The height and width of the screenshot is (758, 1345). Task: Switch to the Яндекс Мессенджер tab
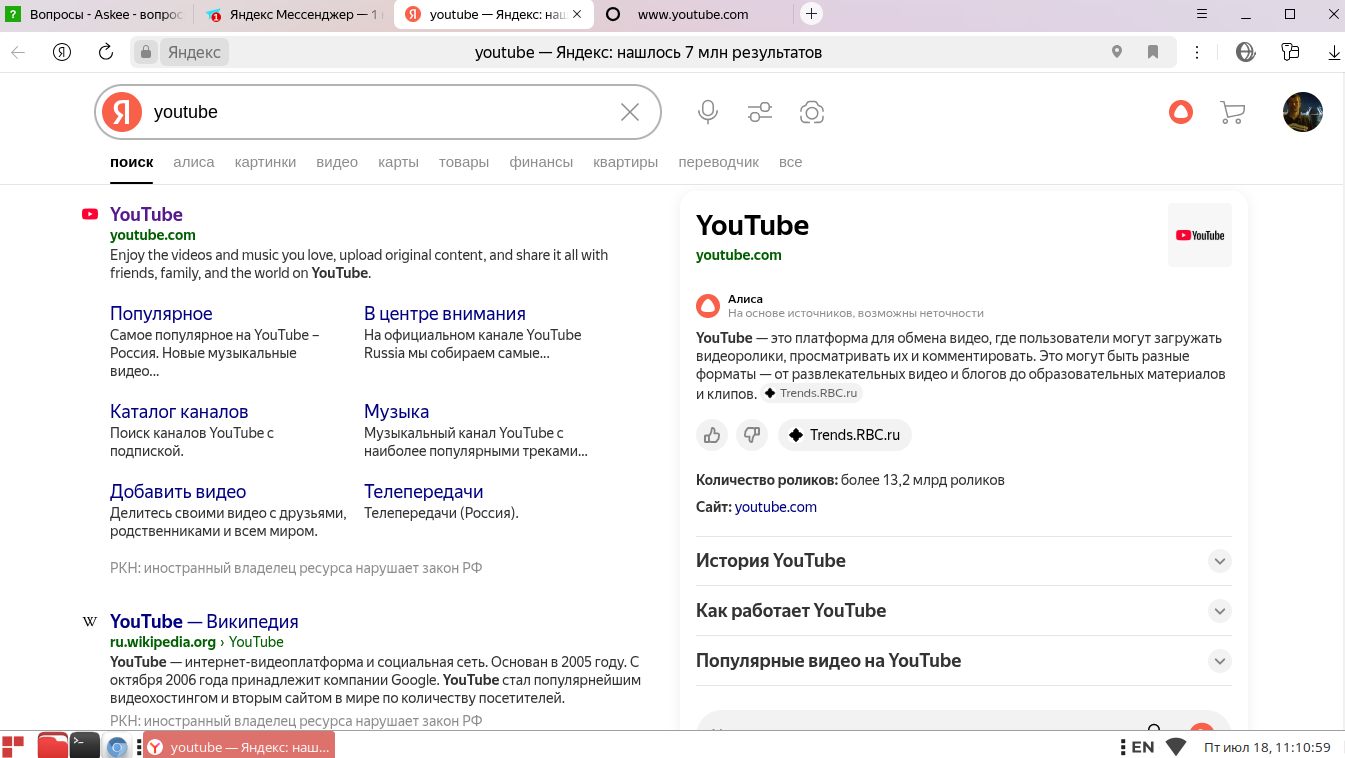(296, 14)
